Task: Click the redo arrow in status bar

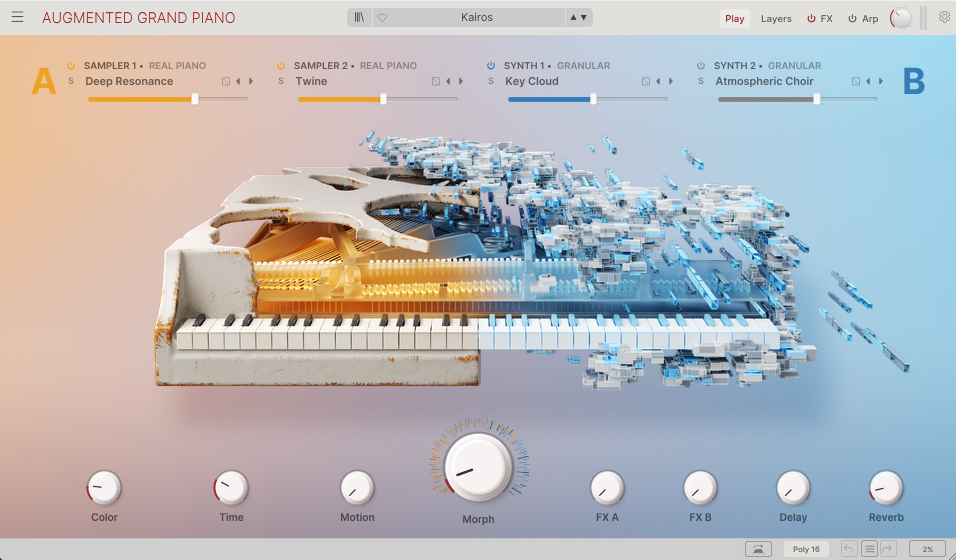Action: pos(888,549)
